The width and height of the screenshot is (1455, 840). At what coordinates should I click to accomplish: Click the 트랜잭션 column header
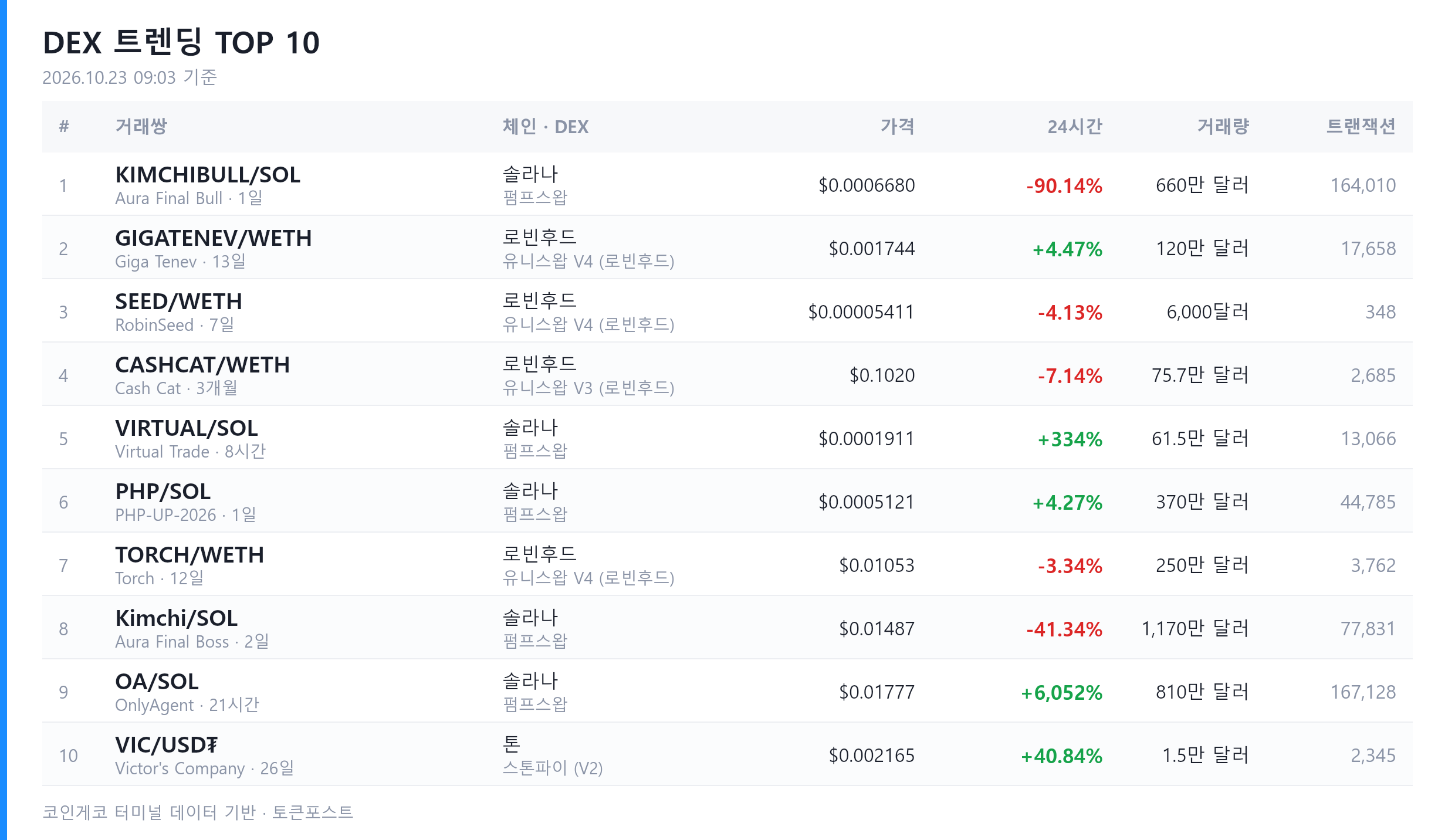point(1361,126)
